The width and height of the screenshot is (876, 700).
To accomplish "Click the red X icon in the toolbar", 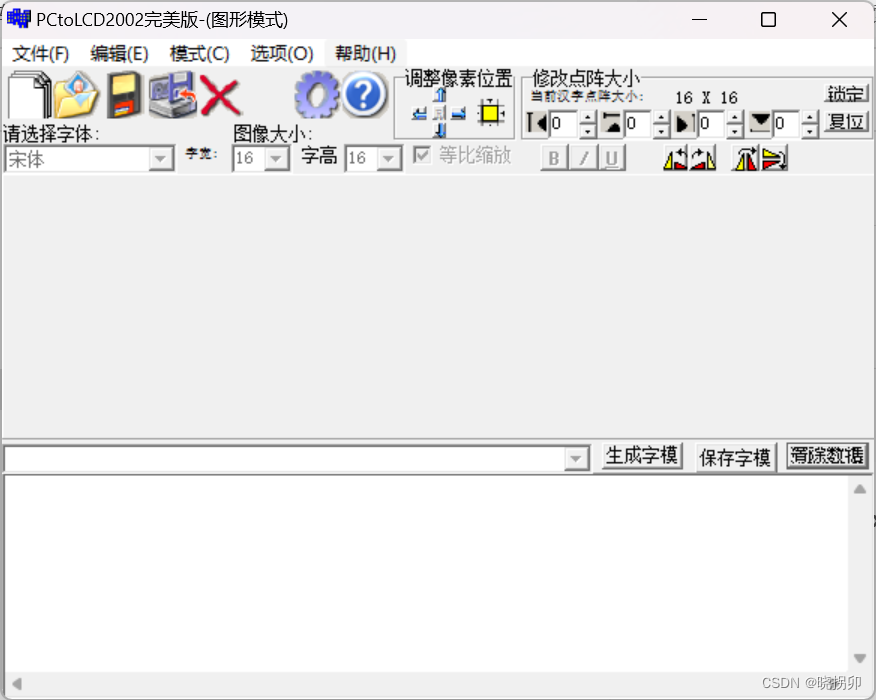I will 220,96.
